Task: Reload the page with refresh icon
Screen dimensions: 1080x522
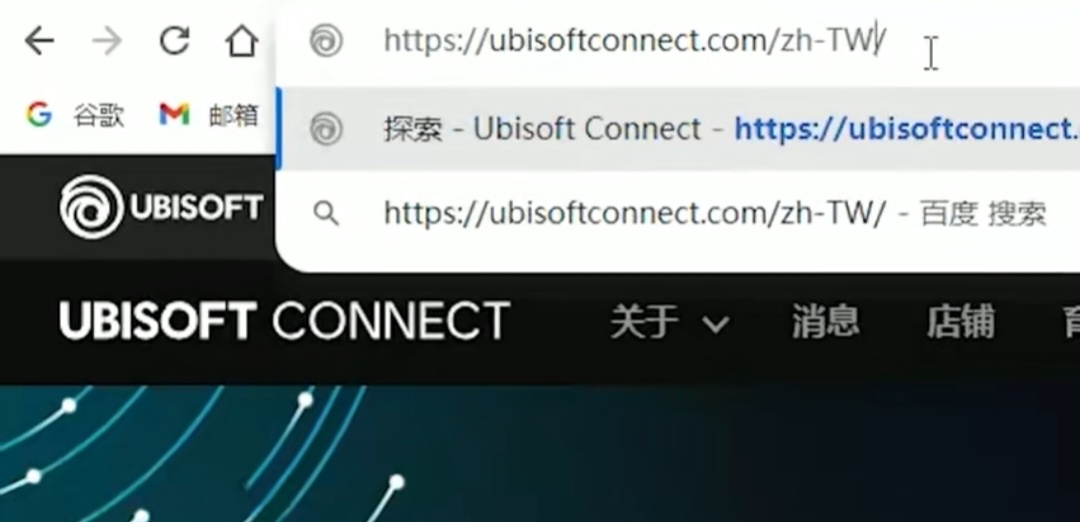Action: click(174, 41)
